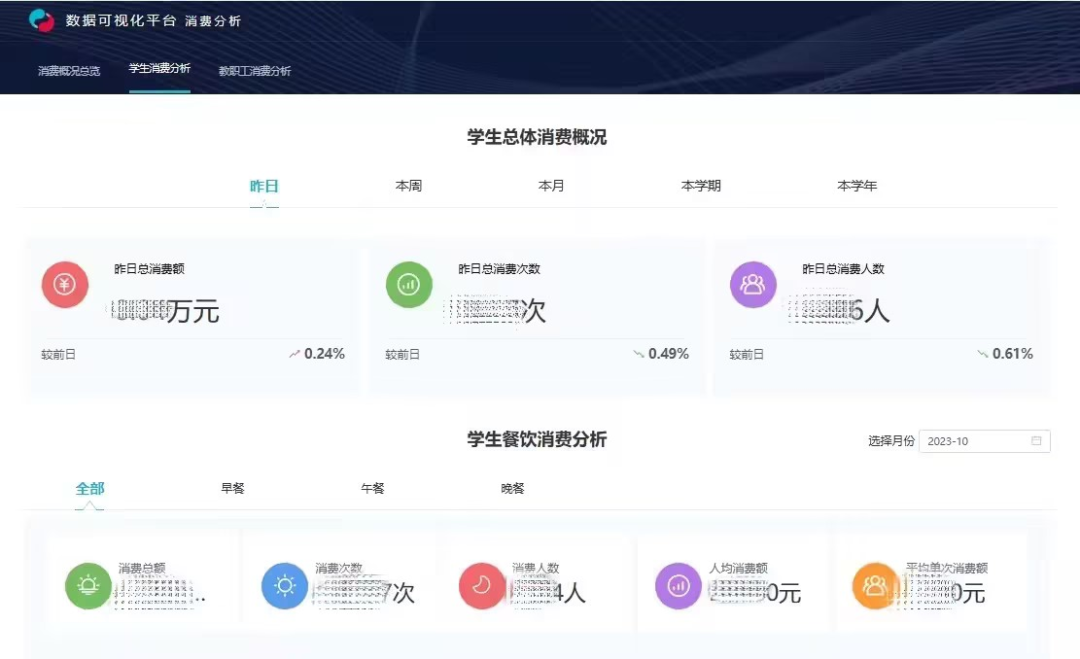
Task: Select the 早餐 meal filter
Action: click(231, 488)
